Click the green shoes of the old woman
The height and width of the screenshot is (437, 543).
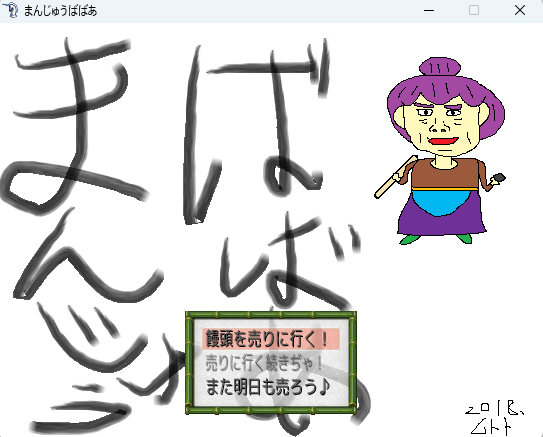(x=436, y=239)
